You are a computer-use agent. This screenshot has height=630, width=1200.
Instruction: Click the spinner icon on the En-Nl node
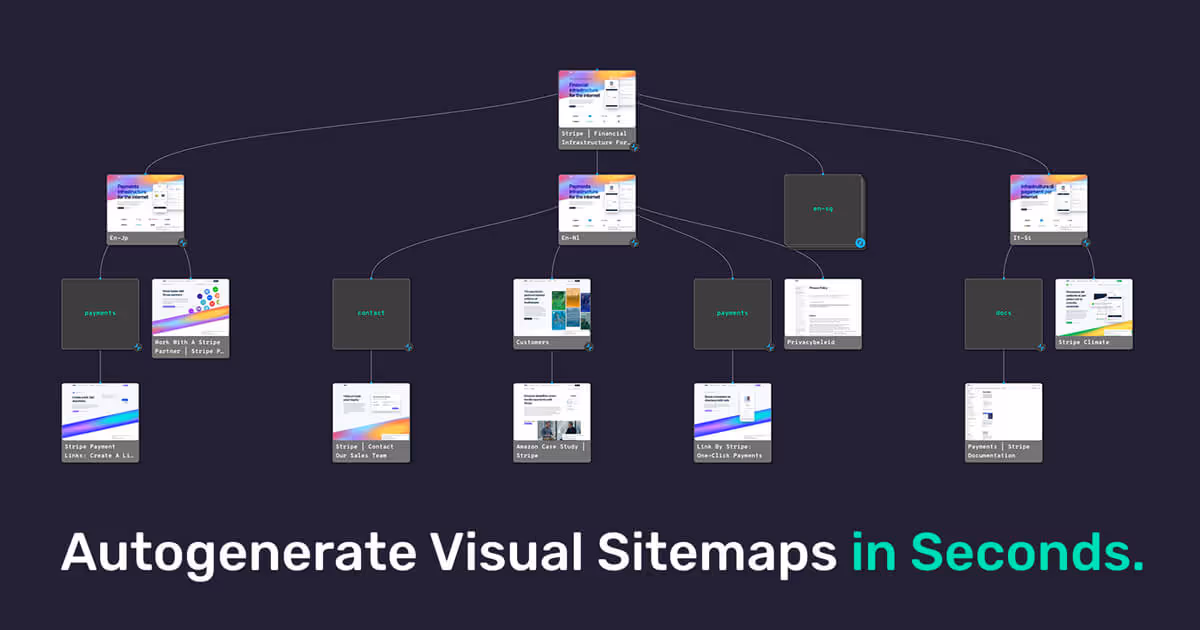pos(633,242)
